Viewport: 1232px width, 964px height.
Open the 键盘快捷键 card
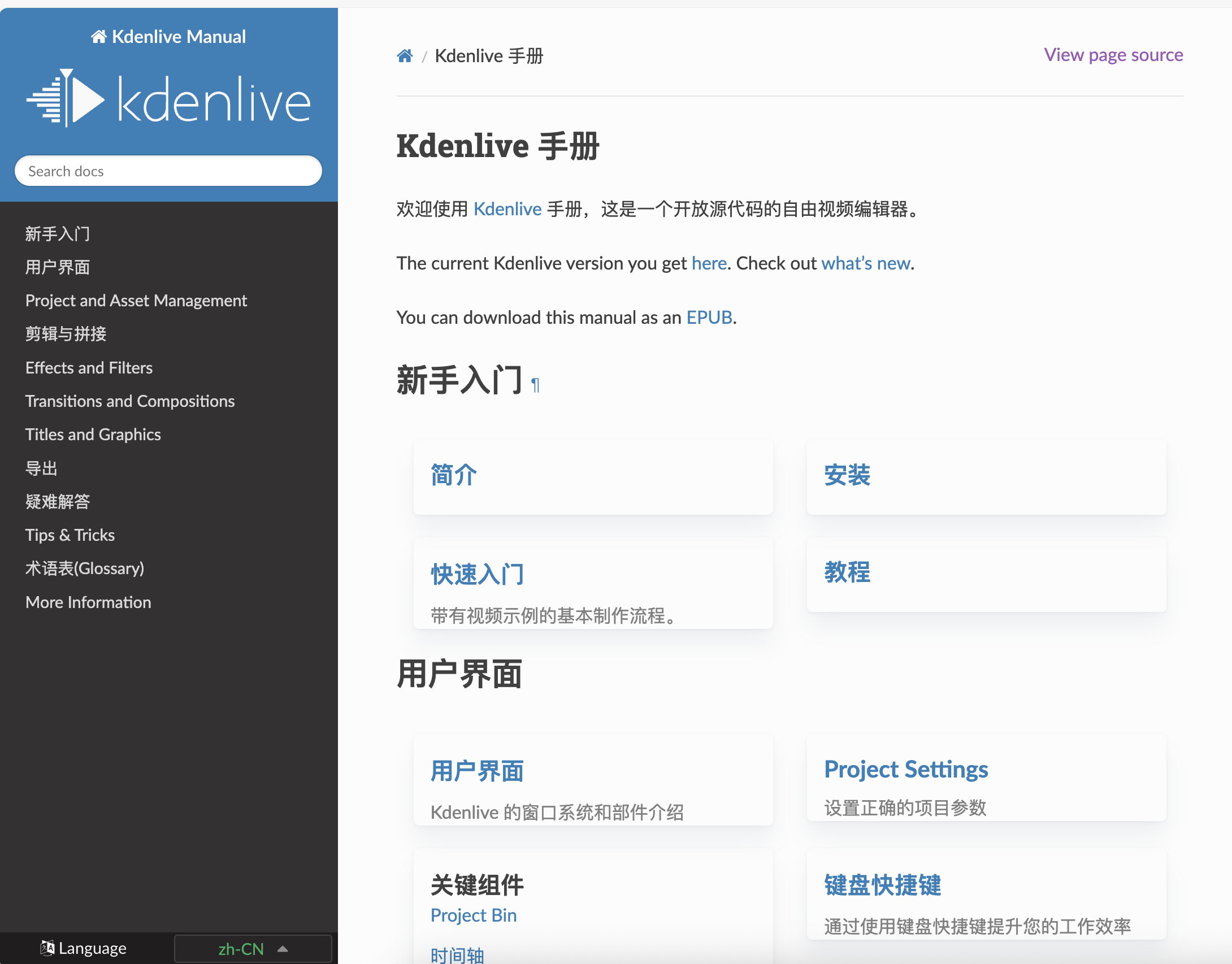pyautogui.click(x=883, y=885)
